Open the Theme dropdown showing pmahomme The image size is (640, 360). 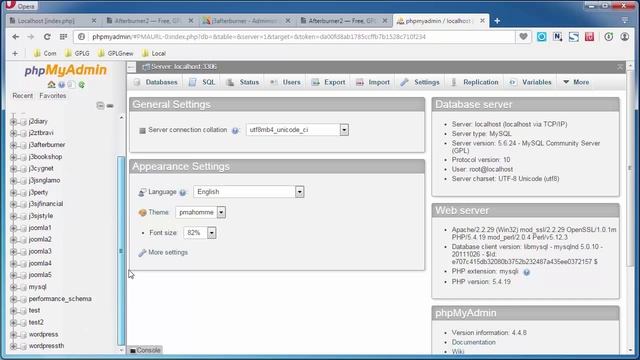point(200,212)
